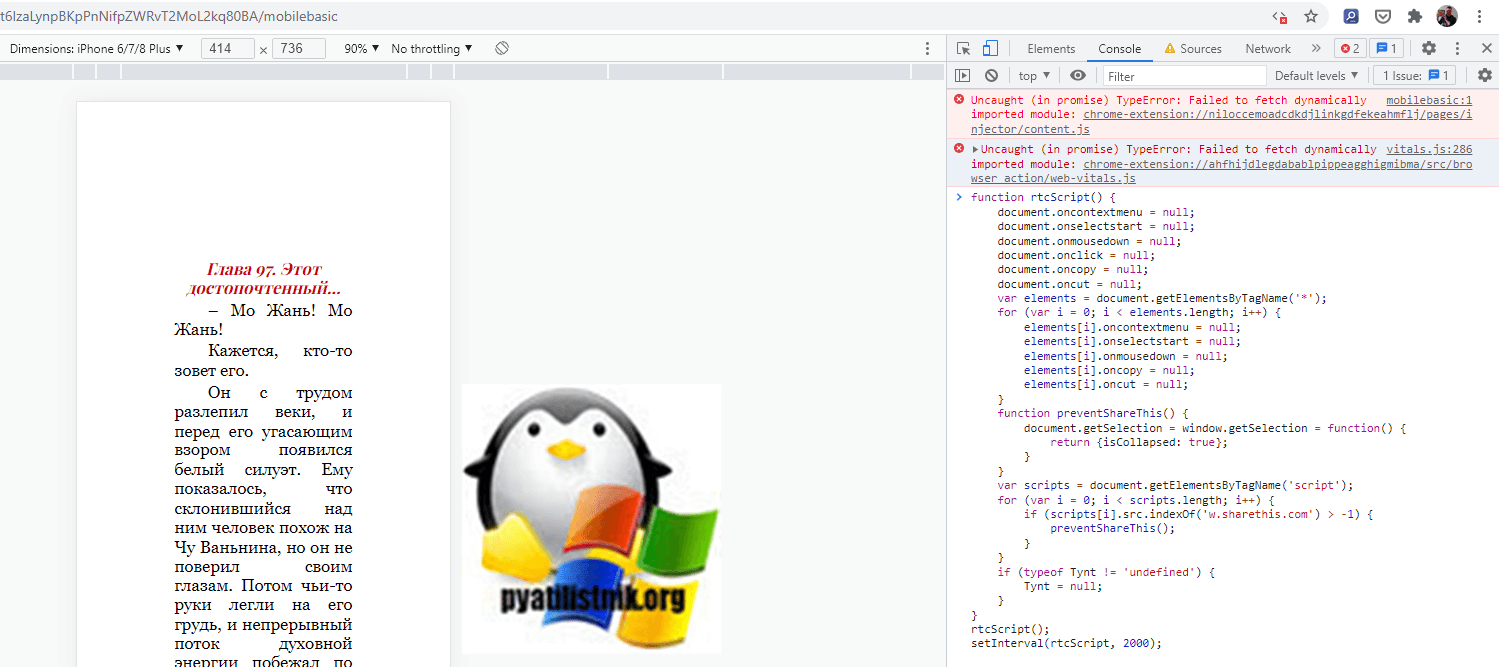Open the browser extensions puzzle icon
Screen dimensions: 1499x667
click(1415, 16)
